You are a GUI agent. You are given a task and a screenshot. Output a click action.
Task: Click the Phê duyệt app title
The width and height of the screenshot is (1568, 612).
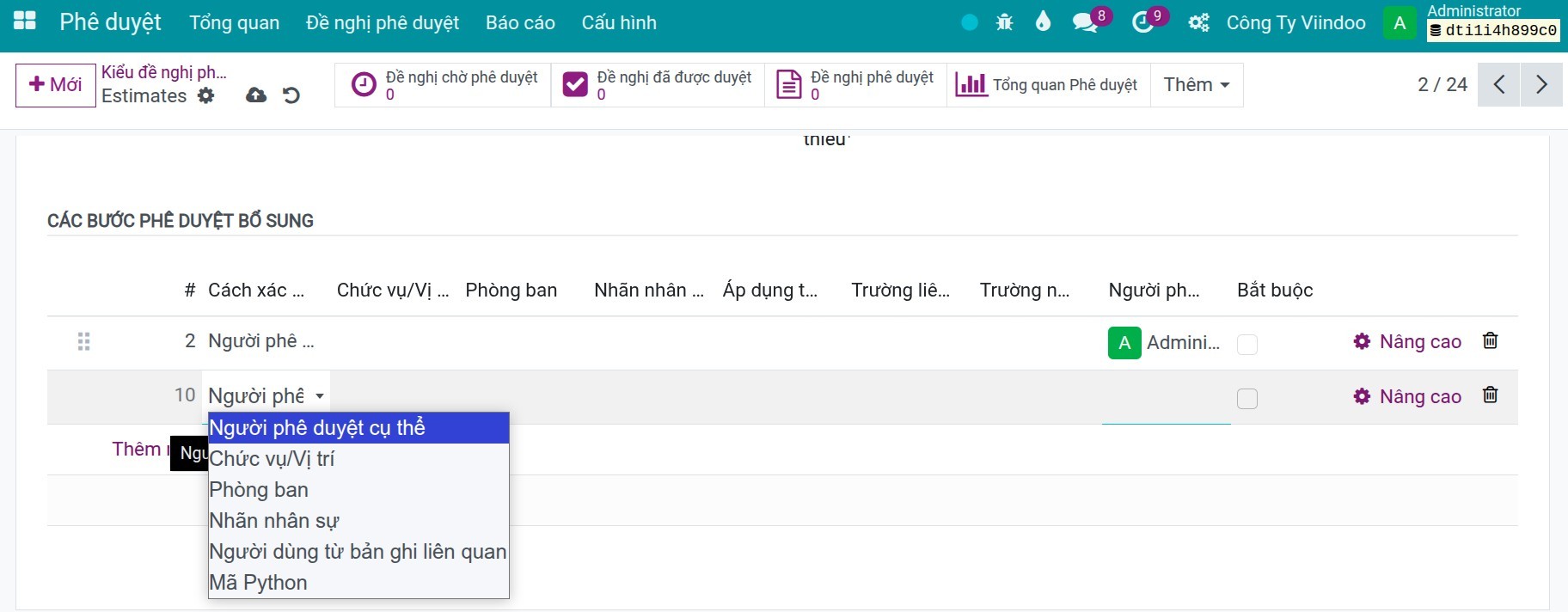tap(110, 22)
